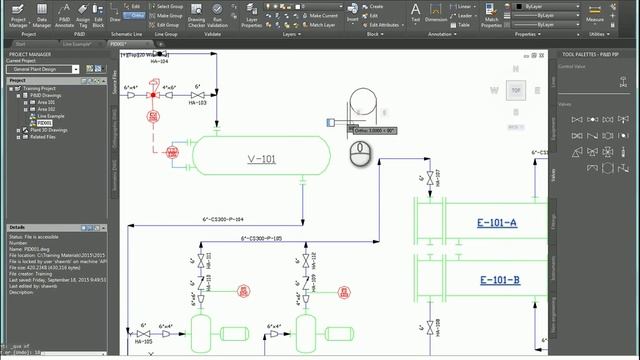640x360 pixels.
Task: Open the layer name dropdown
Action: [x=341, y=7]
